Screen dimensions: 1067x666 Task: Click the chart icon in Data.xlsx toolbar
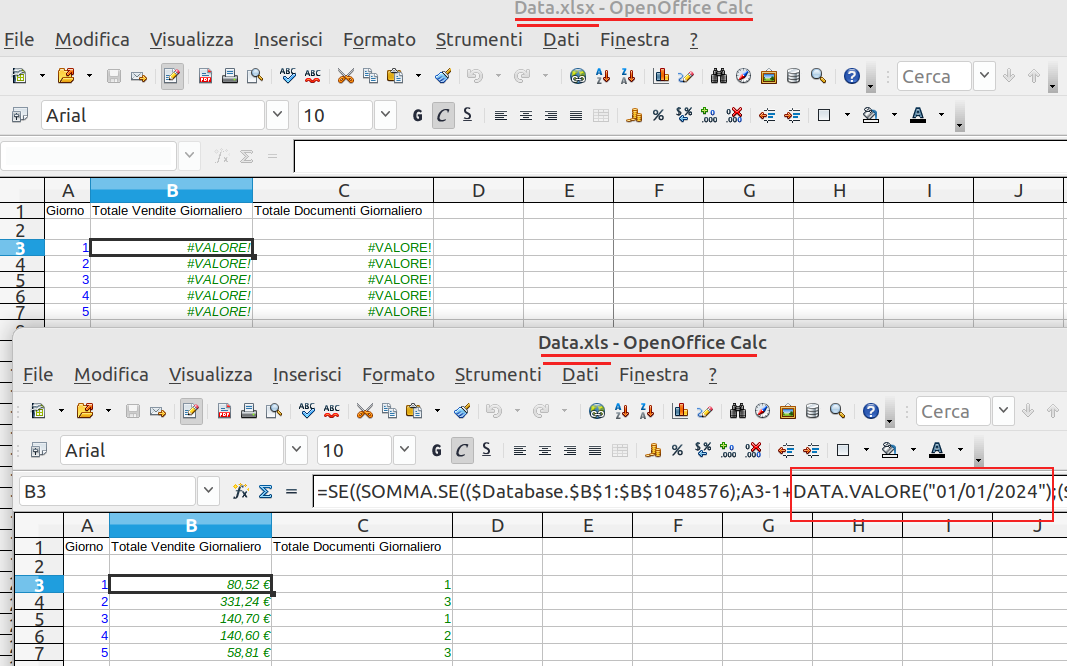tap(661, 76)
